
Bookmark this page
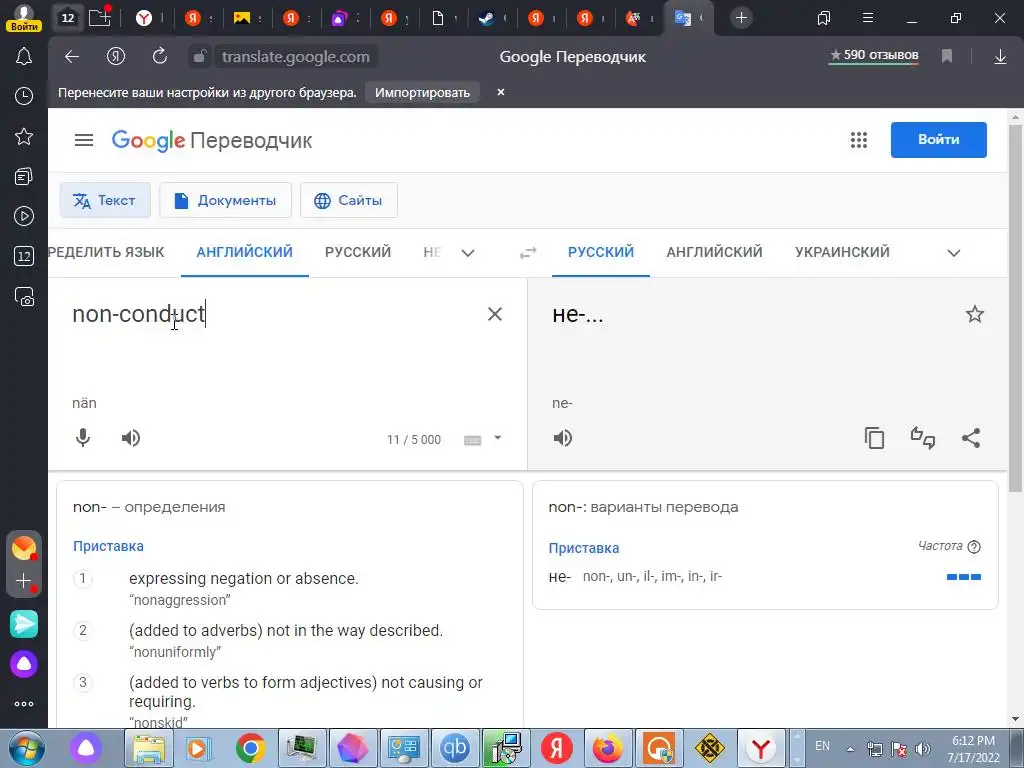pos(947,57)
